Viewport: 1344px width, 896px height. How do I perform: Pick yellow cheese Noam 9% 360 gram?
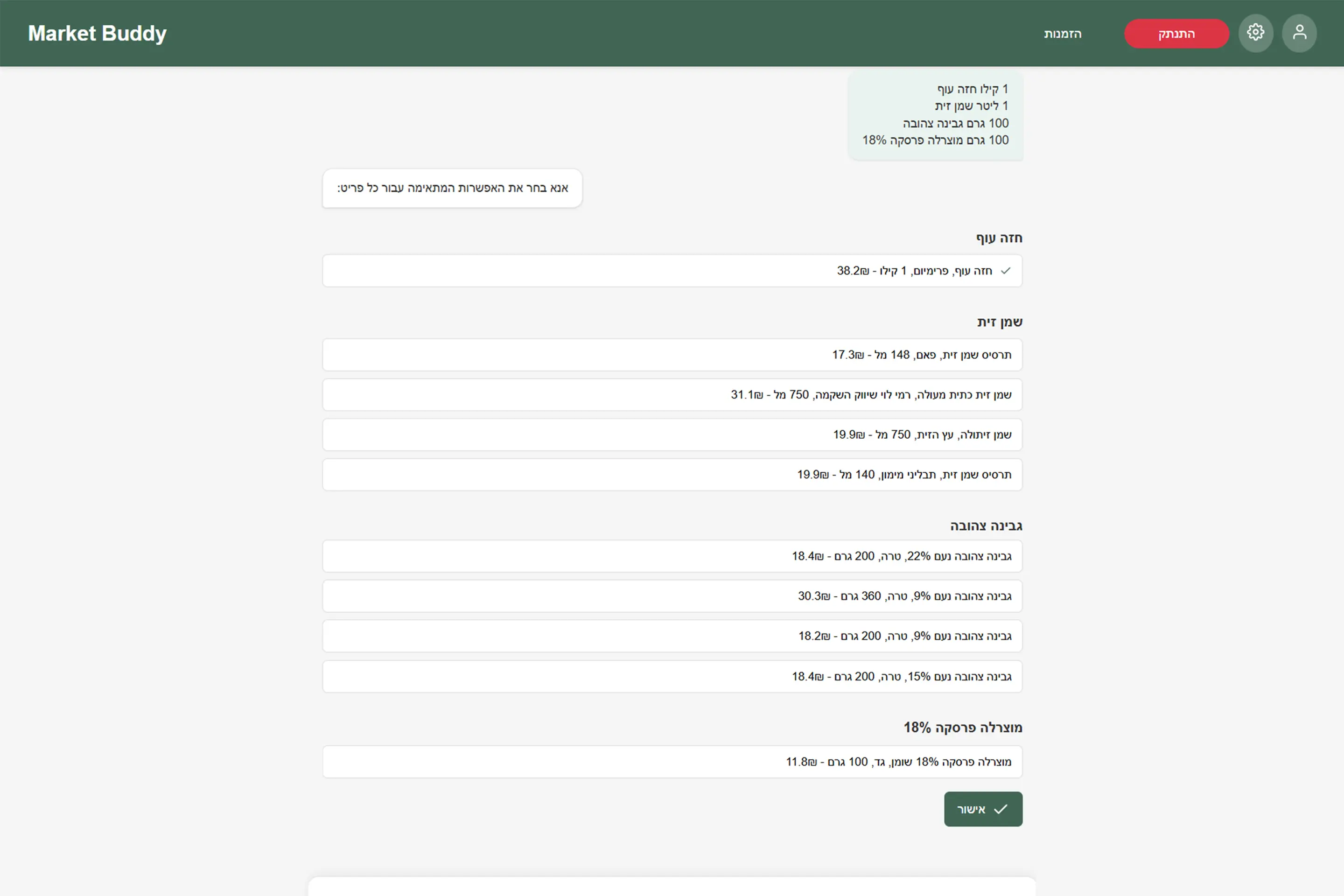[672, 596]
